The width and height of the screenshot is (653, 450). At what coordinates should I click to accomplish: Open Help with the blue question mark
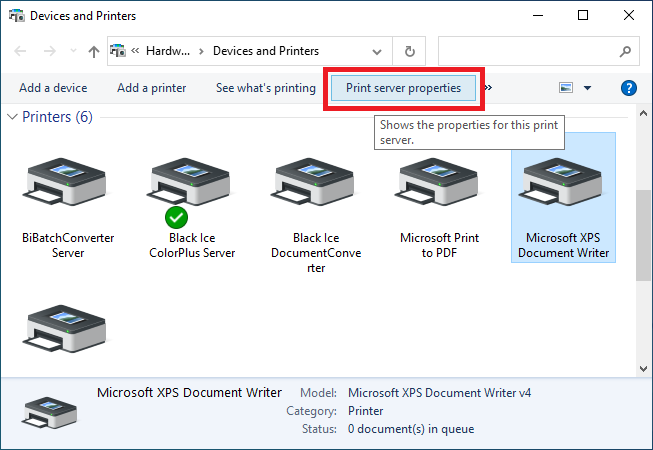tap(628, 88)
